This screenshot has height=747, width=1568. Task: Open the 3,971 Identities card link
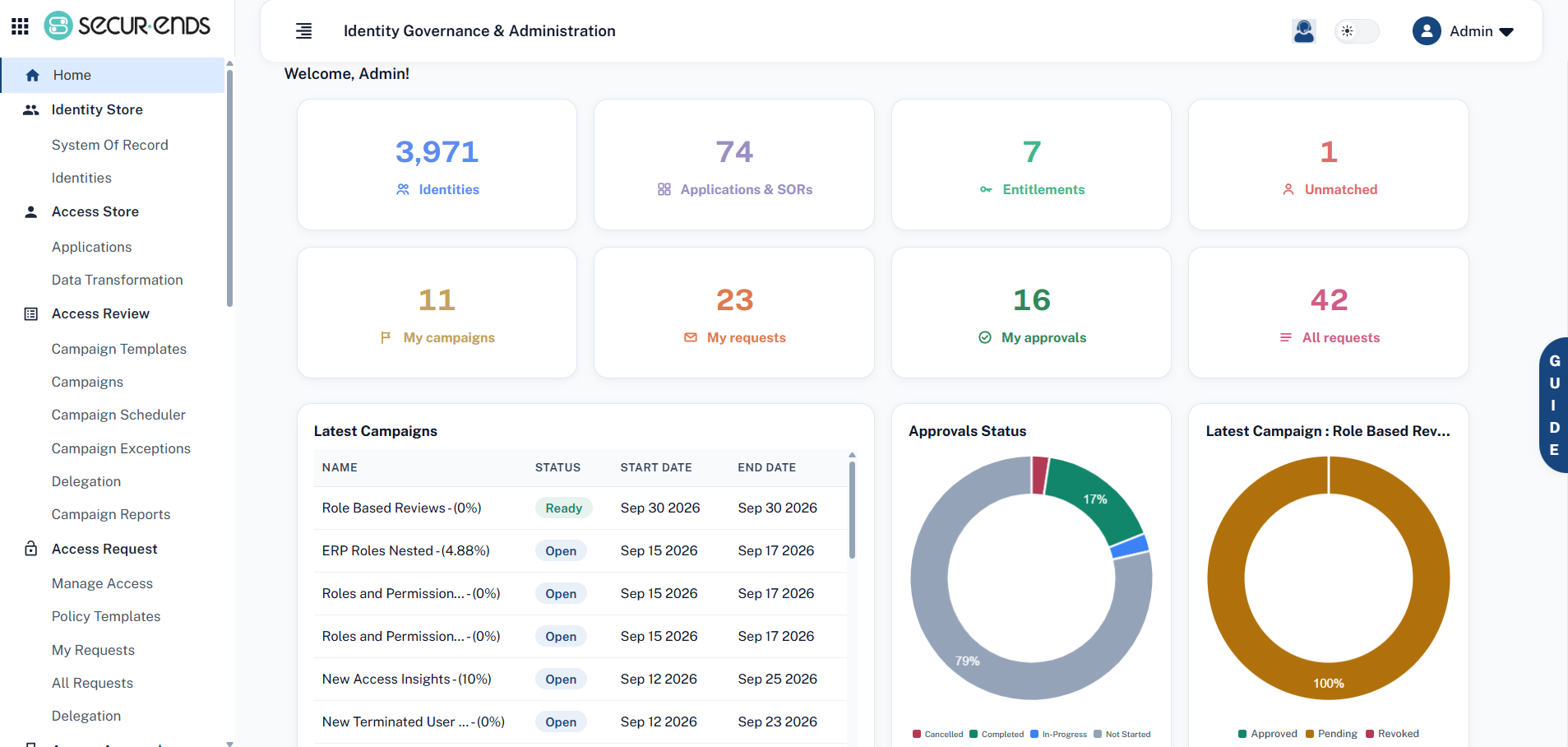click(437, 165)
